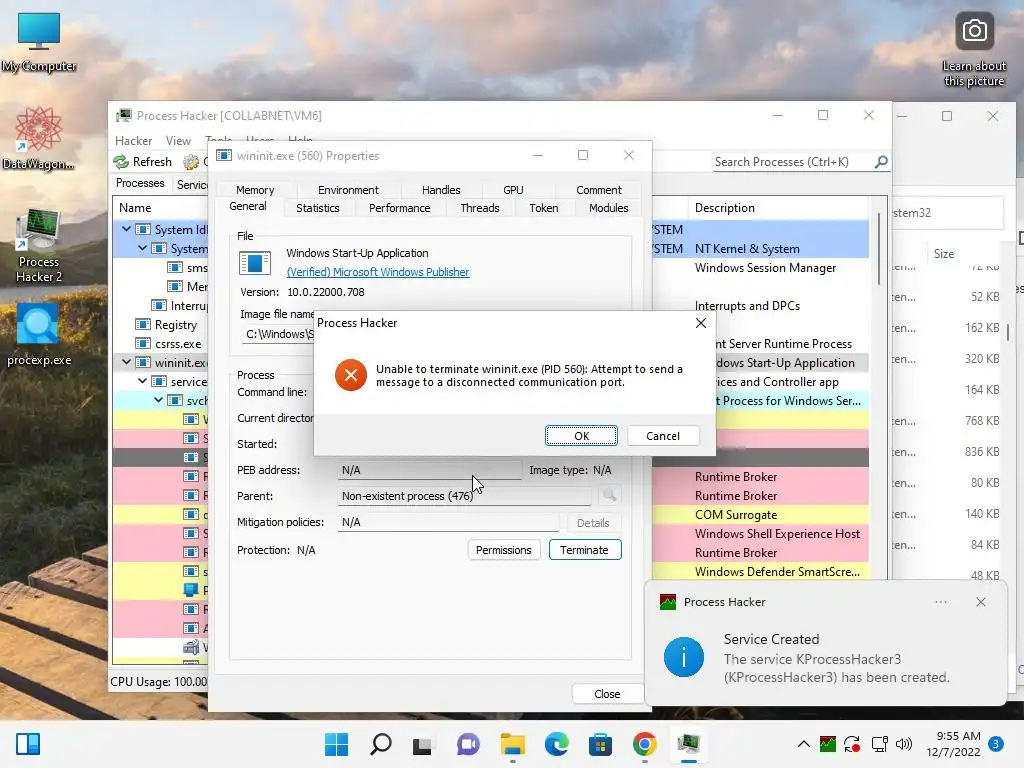The image size is (1024, 768).
Task: Select the Windows Shell Experience Host row
Action: (x=760, y=534)
